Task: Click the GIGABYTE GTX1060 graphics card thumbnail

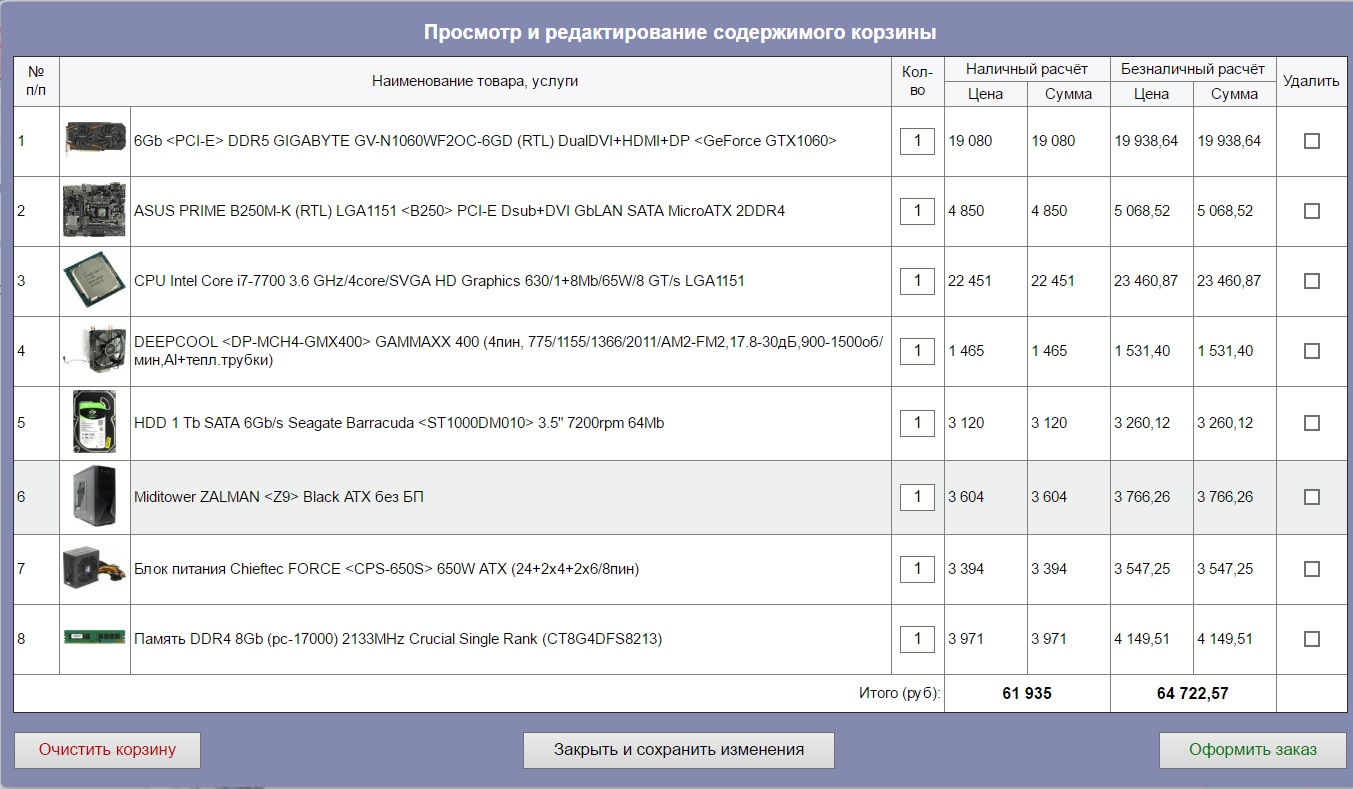Action: (95, 140)
